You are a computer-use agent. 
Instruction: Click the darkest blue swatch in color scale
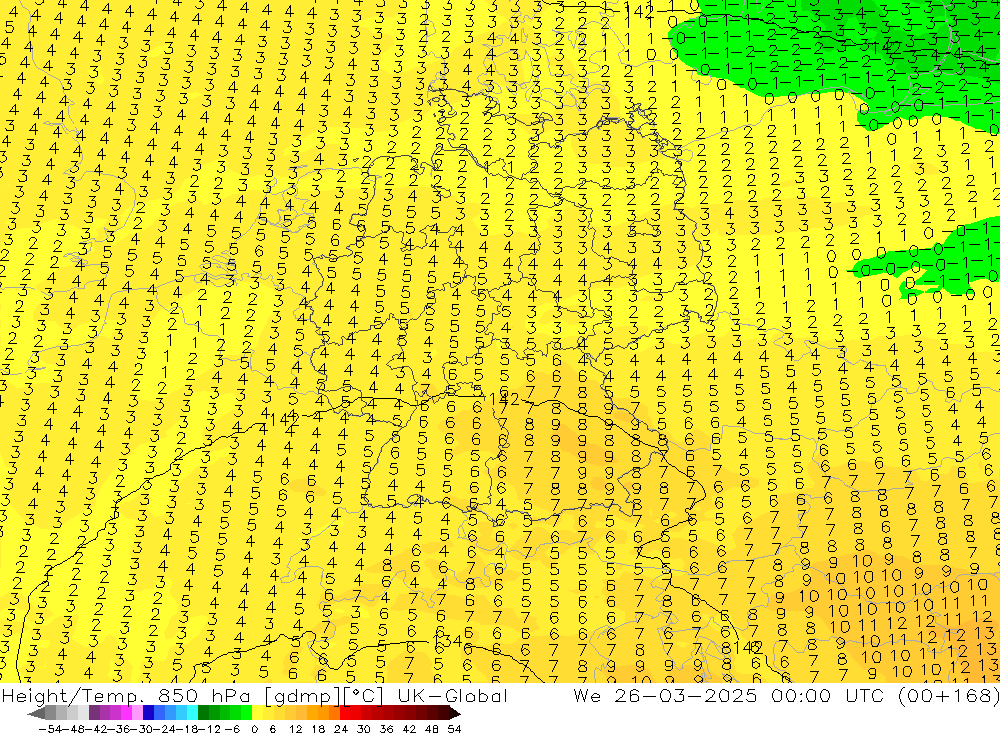tap(148, 713)
